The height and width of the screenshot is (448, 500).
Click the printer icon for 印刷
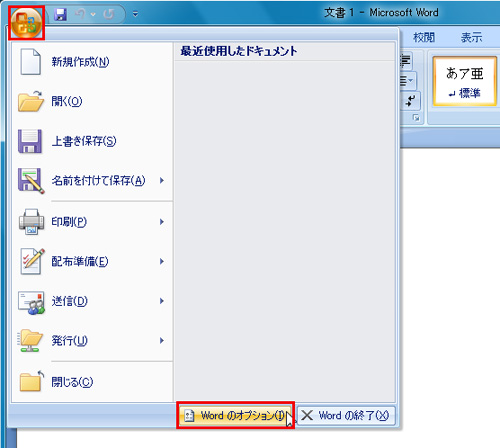[x=31, y=222]
